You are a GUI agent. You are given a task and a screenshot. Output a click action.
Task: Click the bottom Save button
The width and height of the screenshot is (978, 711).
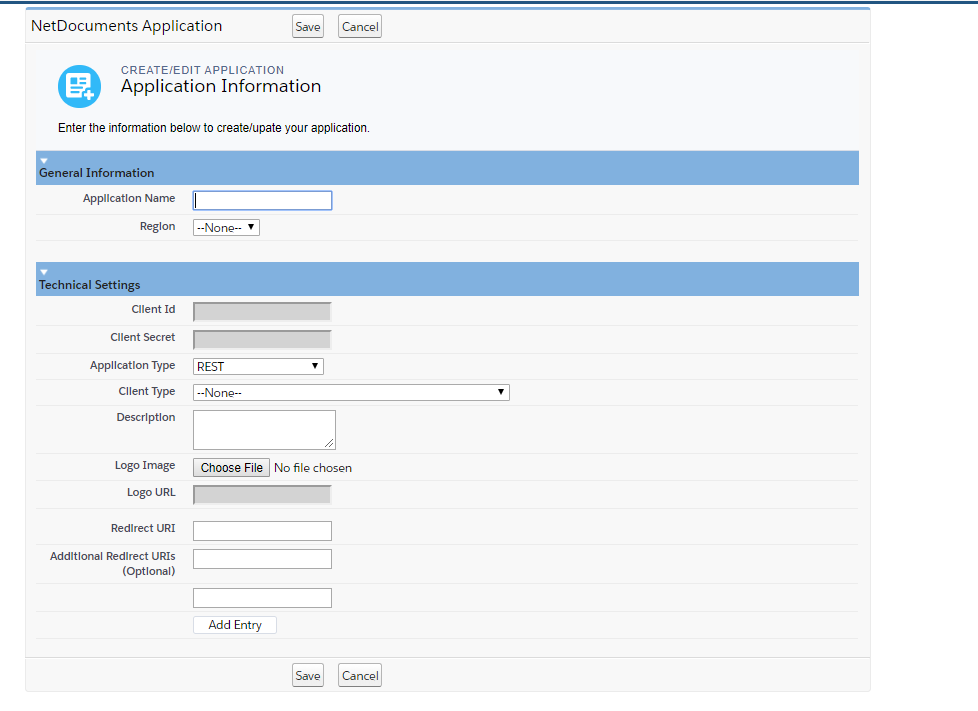point(307,675)
